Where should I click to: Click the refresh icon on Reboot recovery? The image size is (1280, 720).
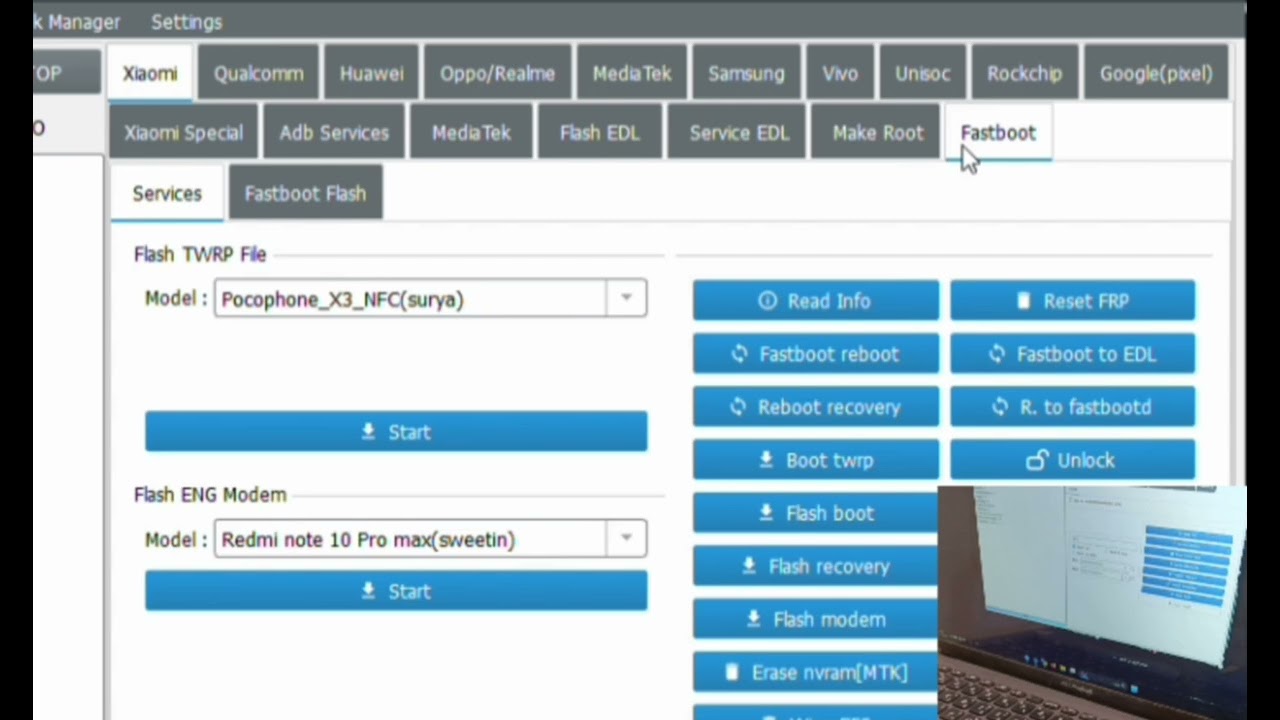tap(737, 407)
